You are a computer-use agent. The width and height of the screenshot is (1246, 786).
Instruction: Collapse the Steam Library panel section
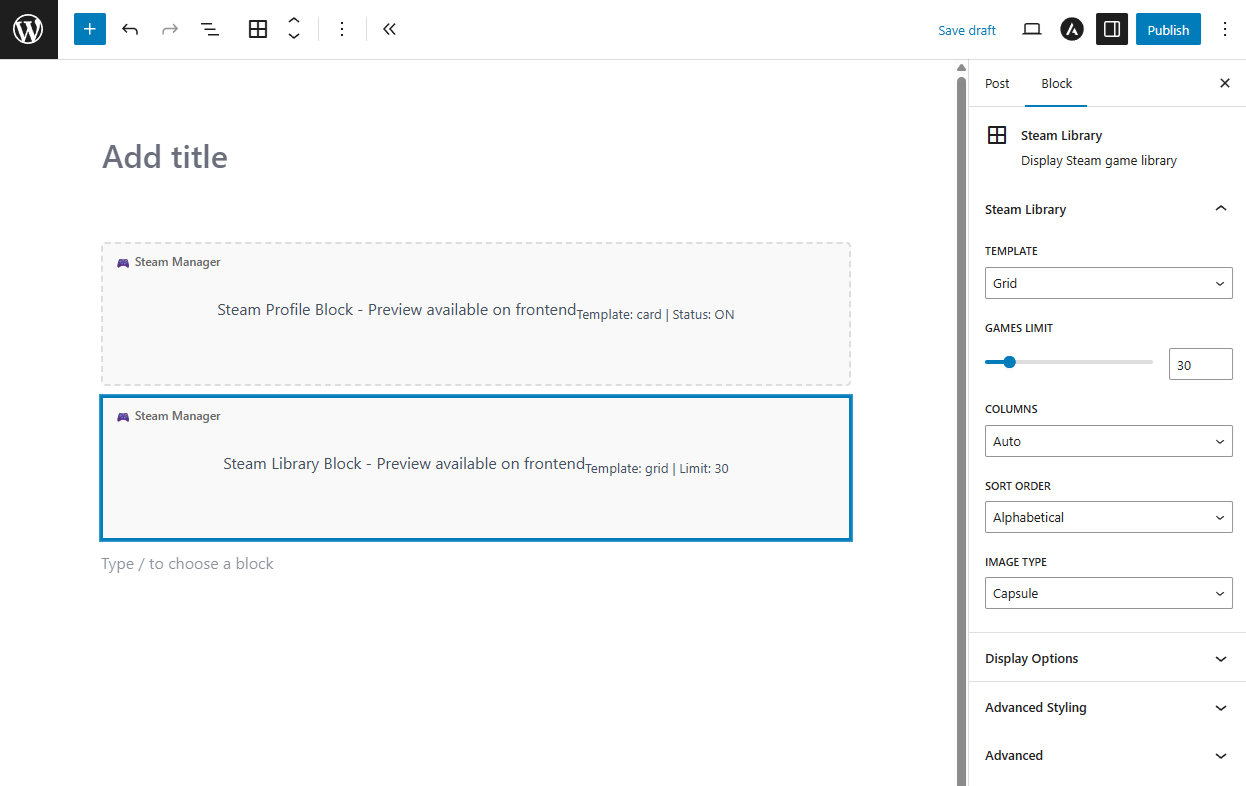(x=1220, y=209)
